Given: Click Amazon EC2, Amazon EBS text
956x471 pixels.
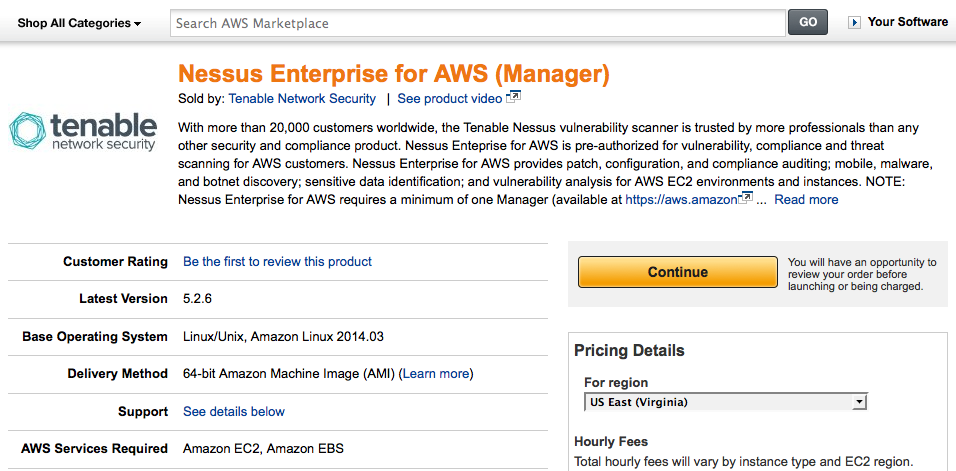Looking at the screenshot, I should tap(263, 448).
